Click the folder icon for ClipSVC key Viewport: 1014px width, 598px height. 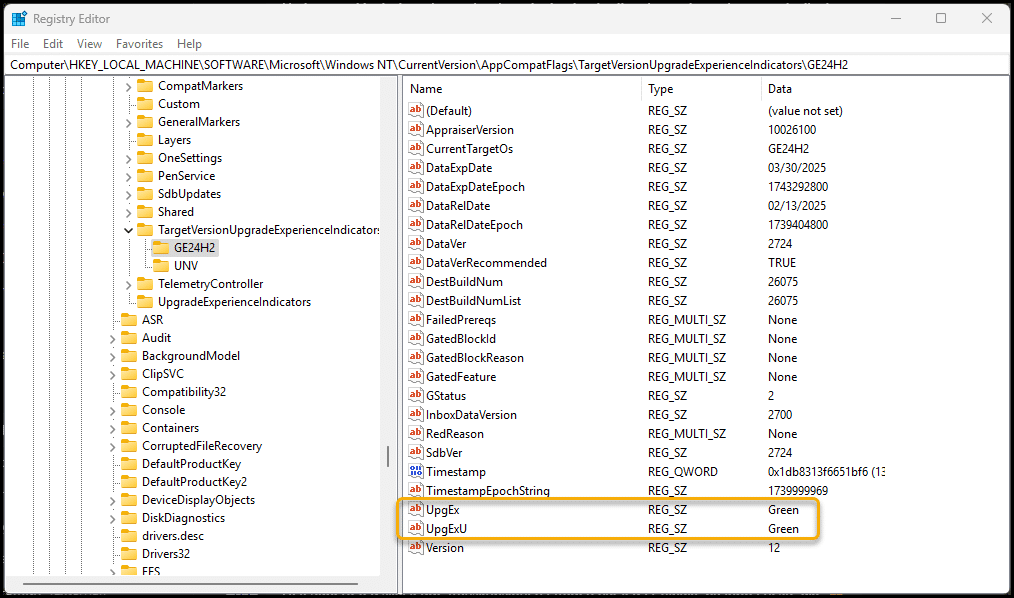[128, 374]
